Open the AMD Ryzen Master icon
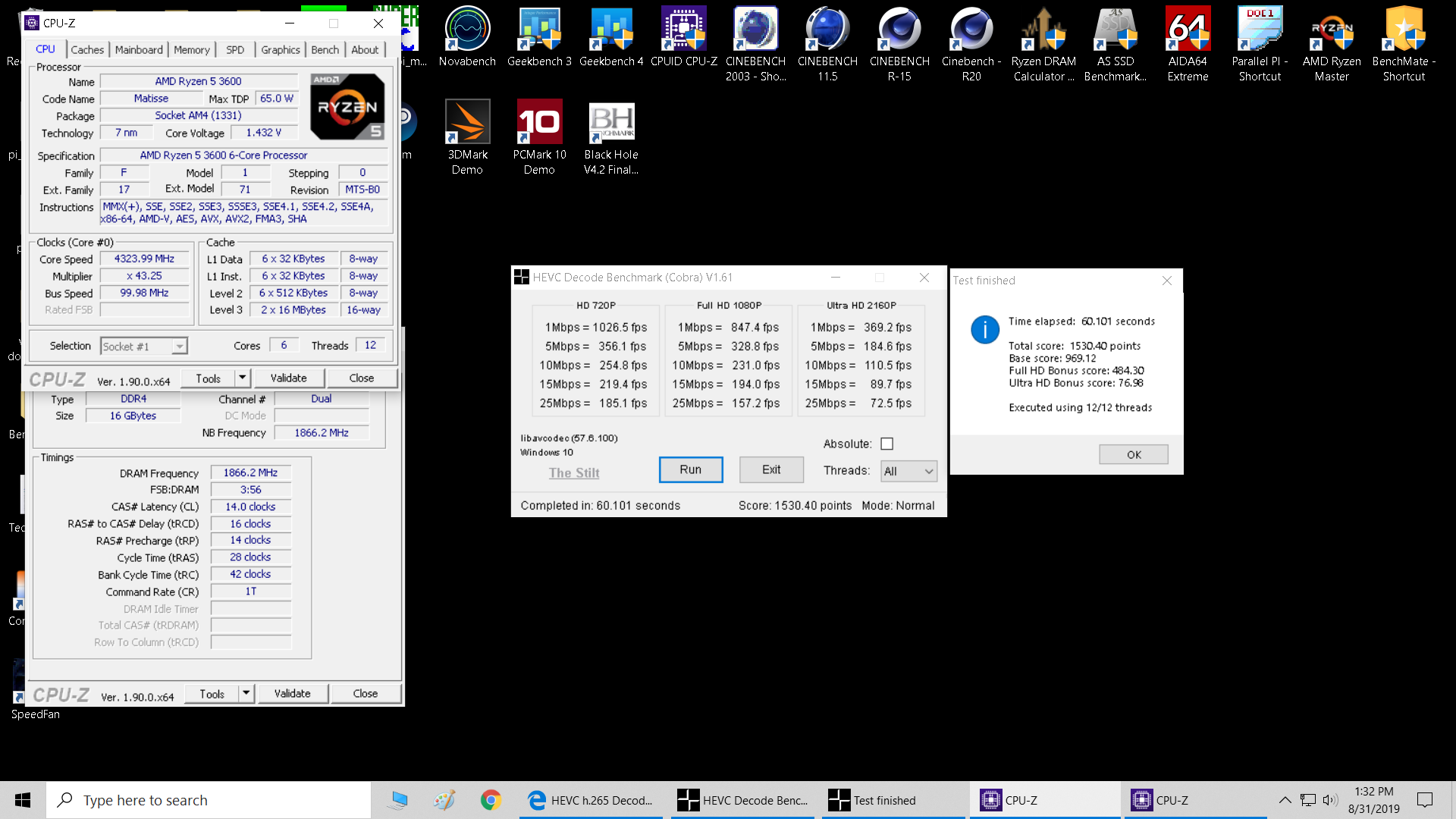Image resolution: width=1456 pixels, height=819 pixels. (1332, 44)
